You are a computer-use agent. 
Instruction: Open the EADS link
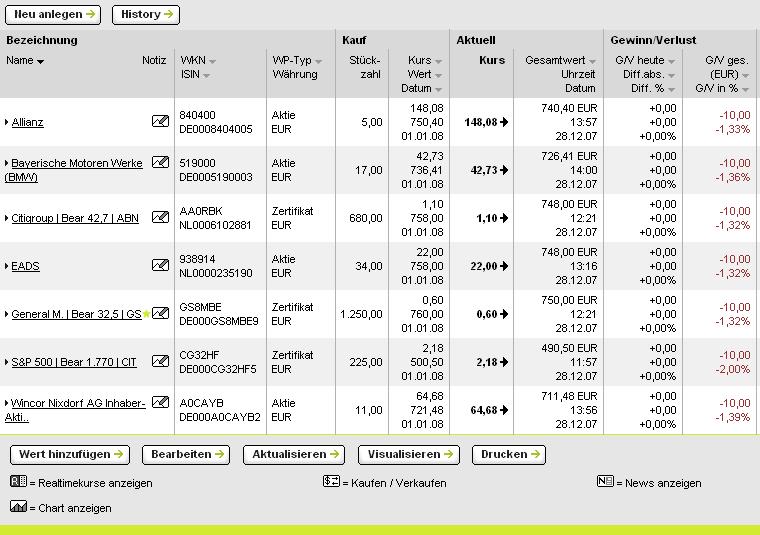[25, 266]
